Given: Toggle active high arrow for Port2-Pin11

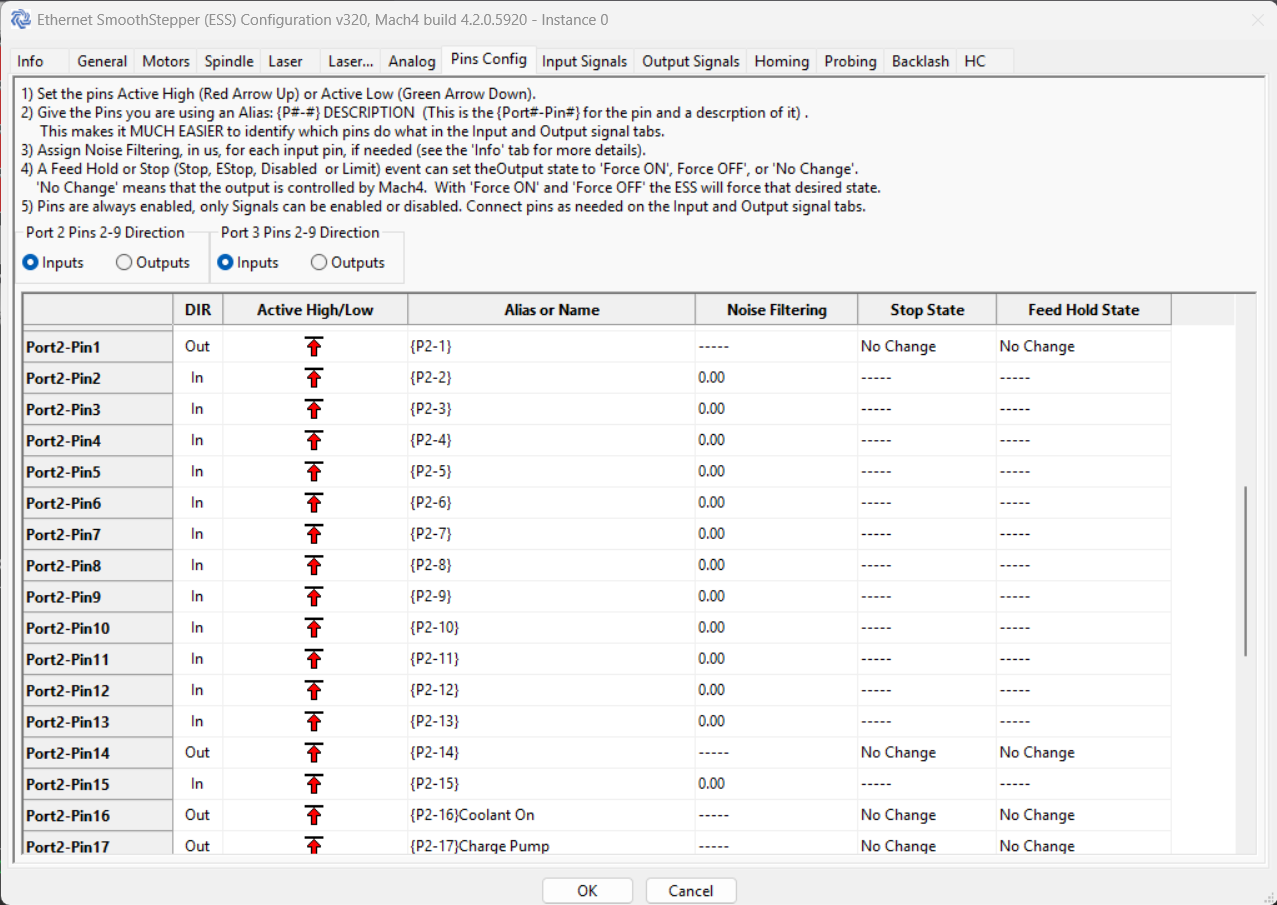Looking at the screenshot, I should coord(314,659).
